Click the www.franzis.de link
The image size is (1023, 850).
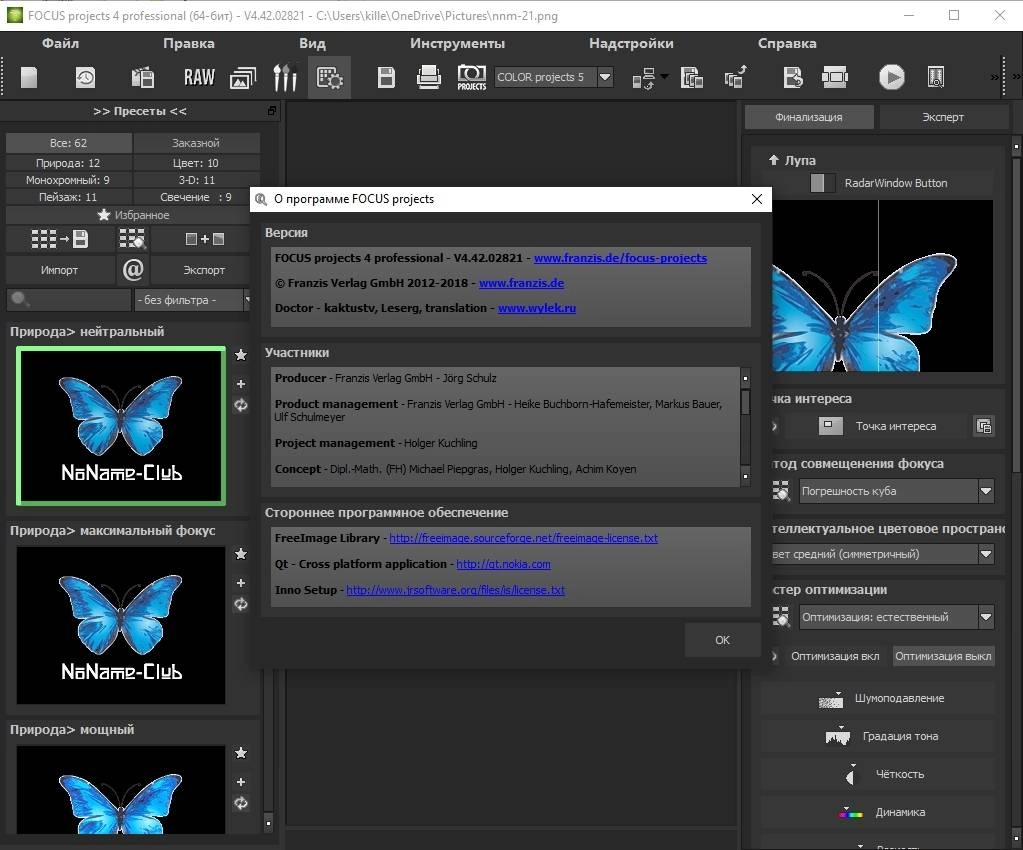click(x=521, y=283)
